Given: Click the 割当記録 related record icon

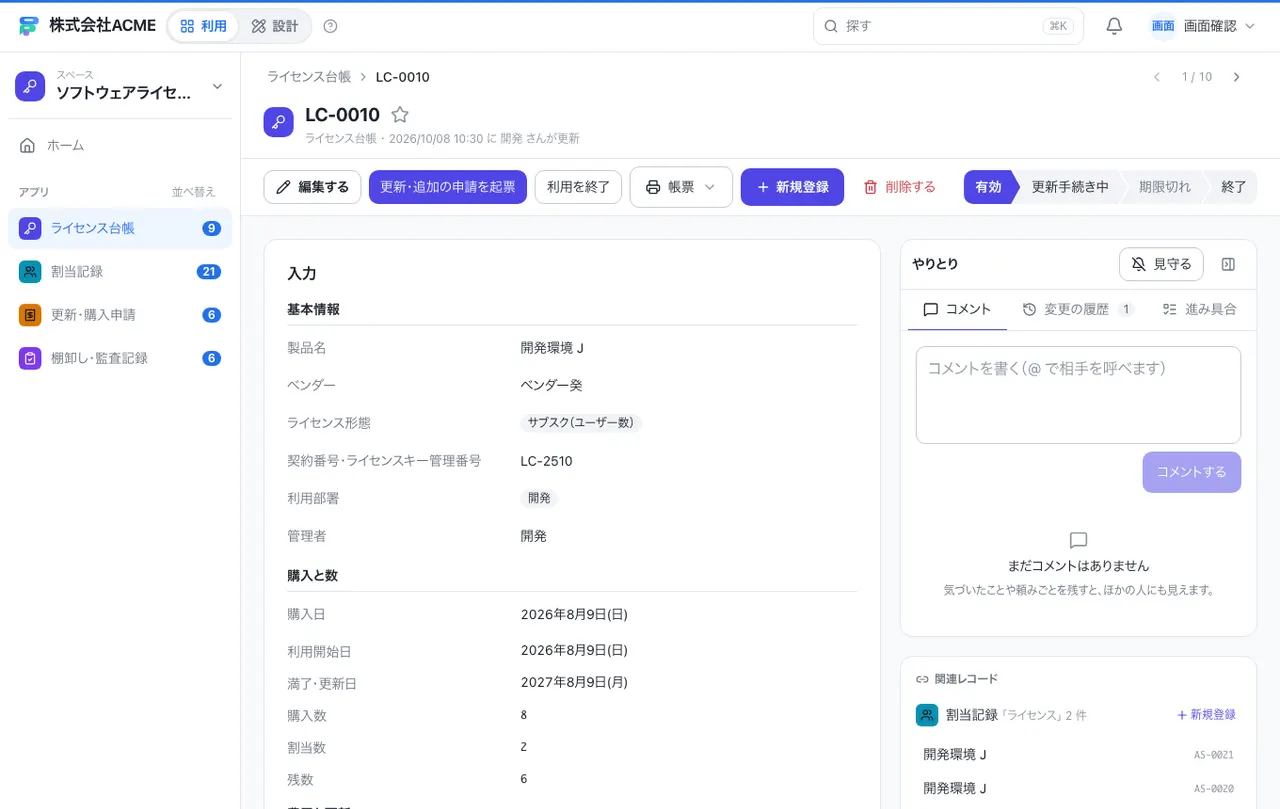Looking at the screenshot, I should coord(926,715).
